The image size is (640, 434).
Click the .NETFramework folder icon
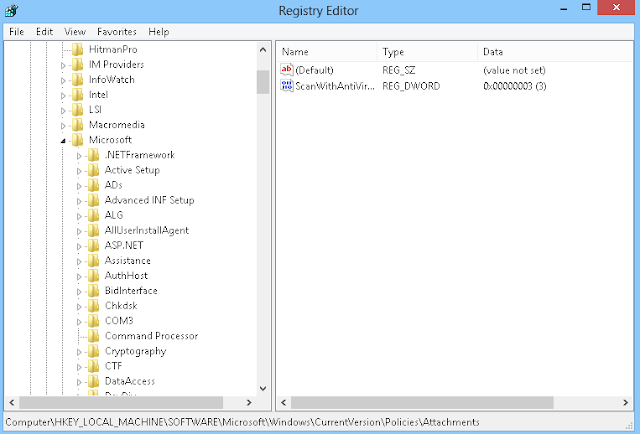click(x=93, y=155)
